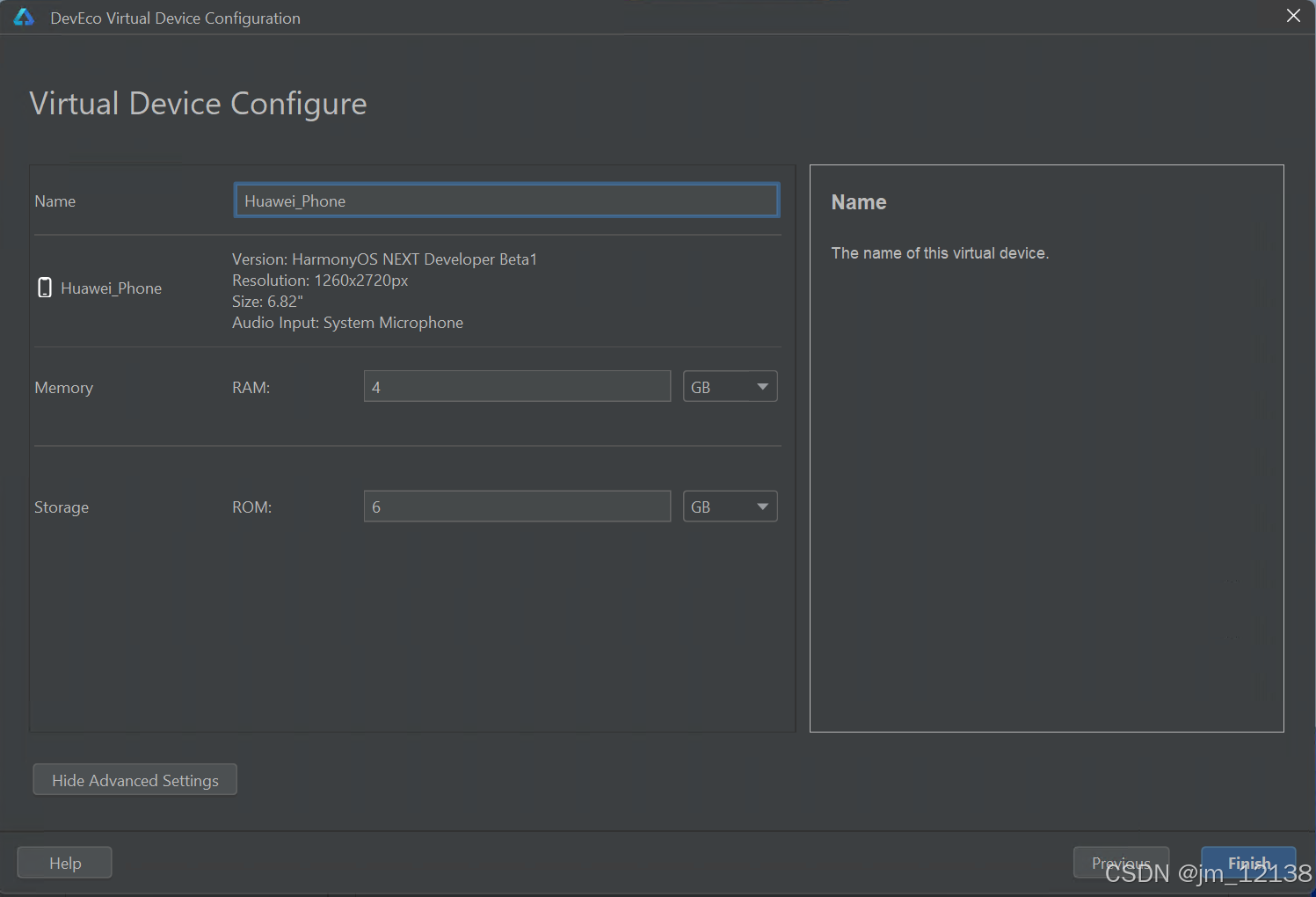Click 'The name of this virtual device.' description
The width and height of the screenshot is (1316, 897).
click(940, 253)
